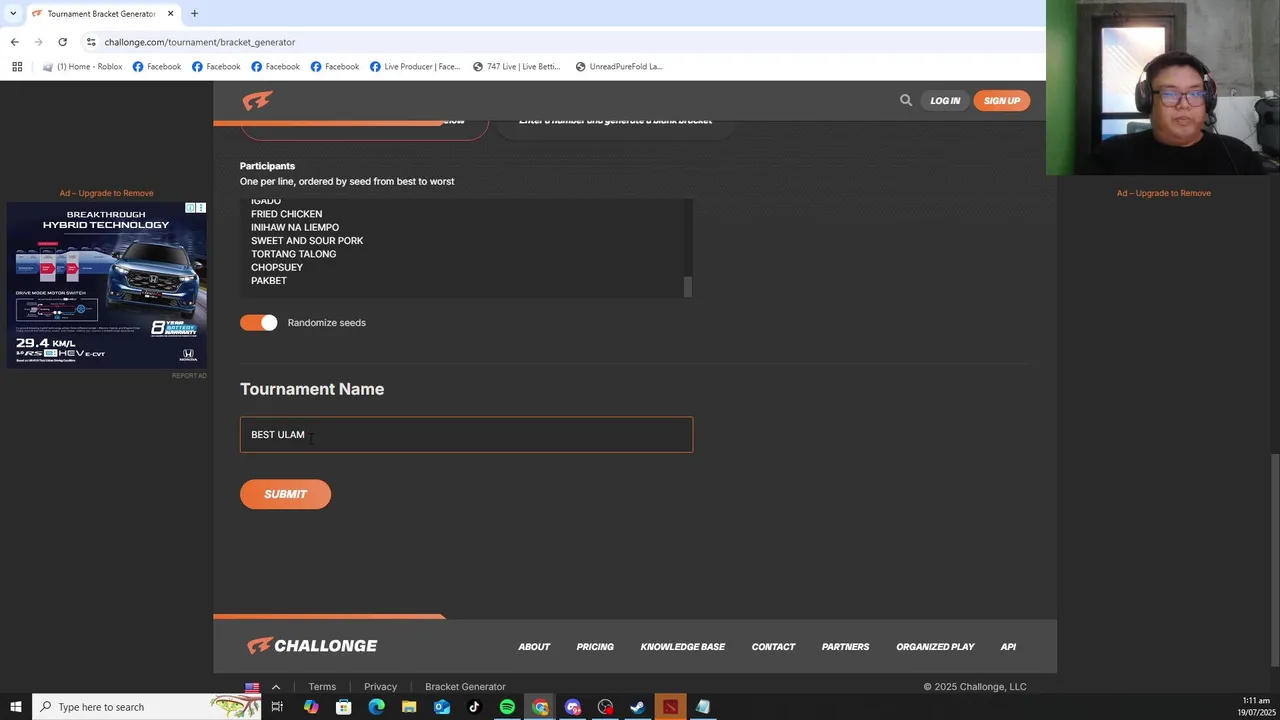Click the Honda hybrid ad image
This screenshot has height=720, width=1280.
[x=106, y=285]
